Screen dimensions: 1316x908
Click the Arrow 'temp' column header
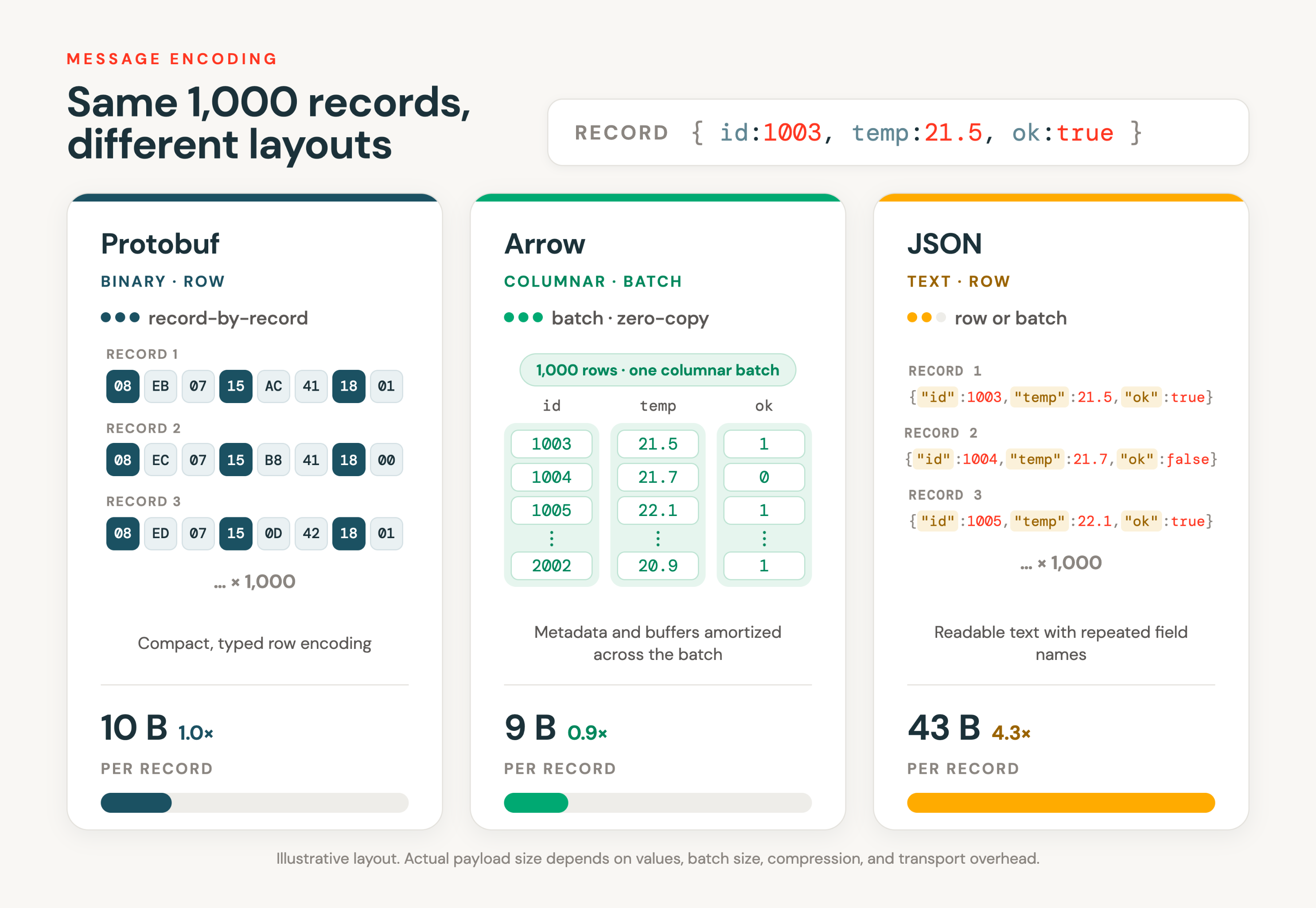(658, 406)
